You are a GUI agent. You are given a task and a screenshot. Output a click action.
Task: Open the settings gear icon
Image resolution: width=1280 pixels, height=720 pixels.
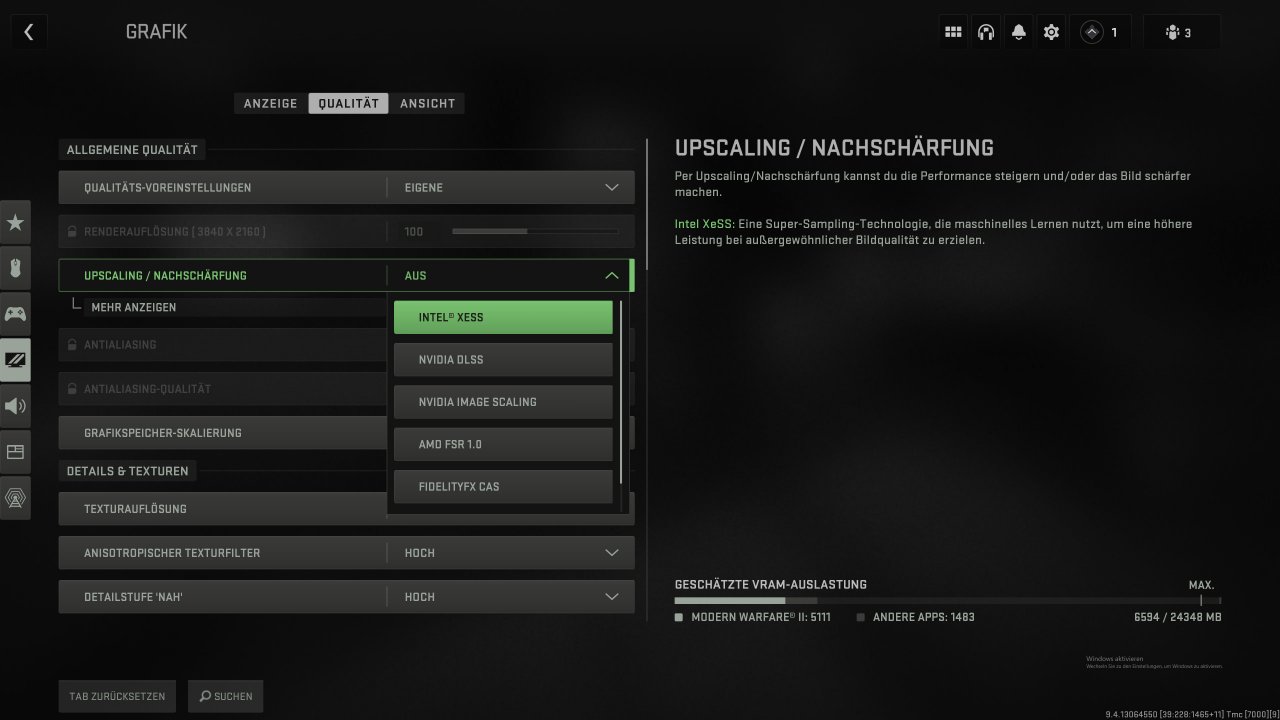point(1051,32)
